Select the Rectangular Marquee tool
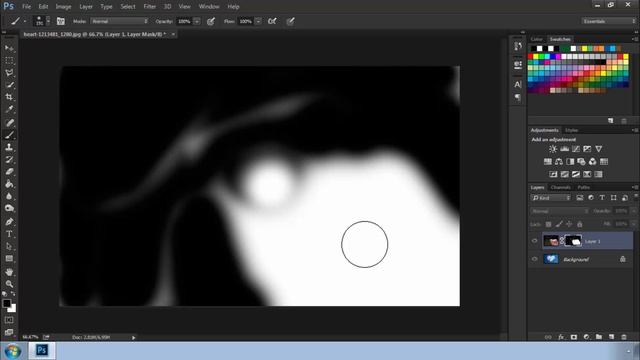 pos(9,60)
